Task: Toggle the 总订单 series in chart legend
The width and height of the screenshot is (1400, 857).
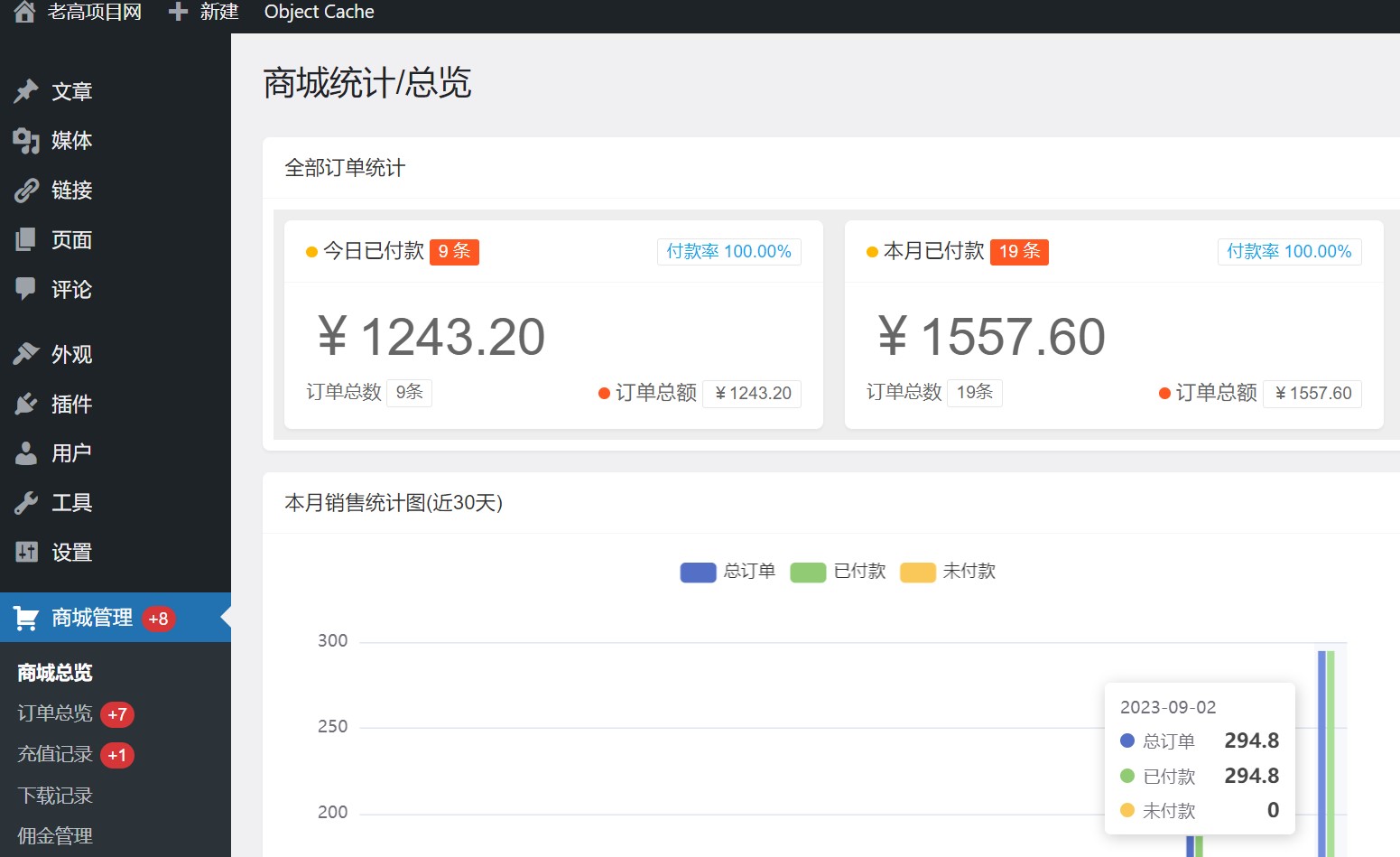Action: click(728, 572)
